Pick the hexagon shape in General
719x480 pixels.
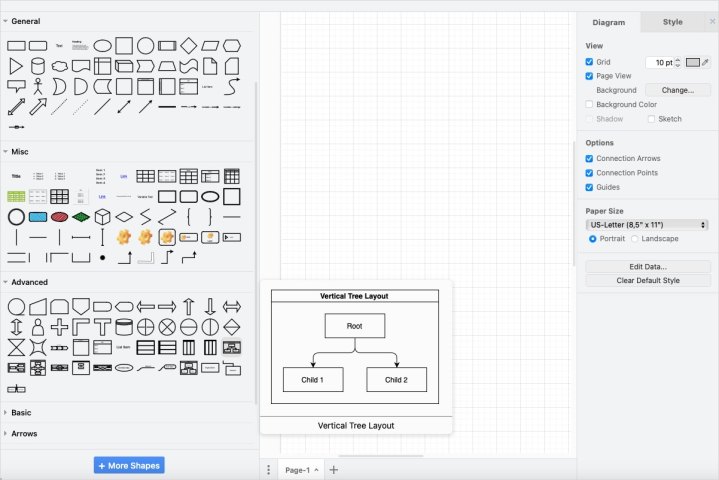pos(232,45)
